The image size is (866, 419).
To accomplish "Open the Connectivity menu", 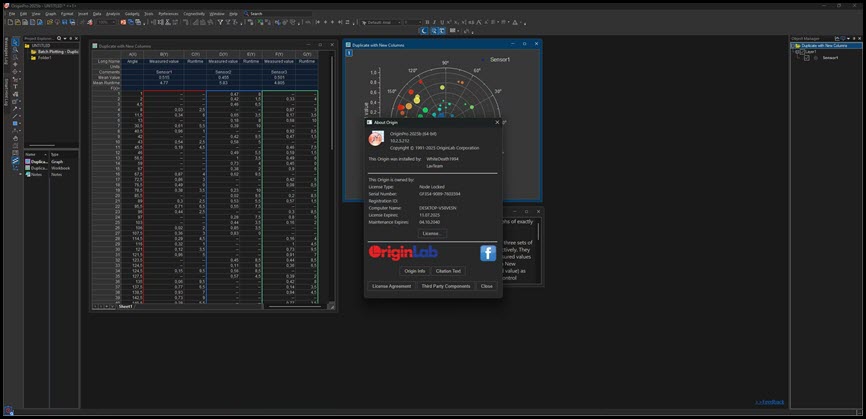I will click(x=194, y=13).
